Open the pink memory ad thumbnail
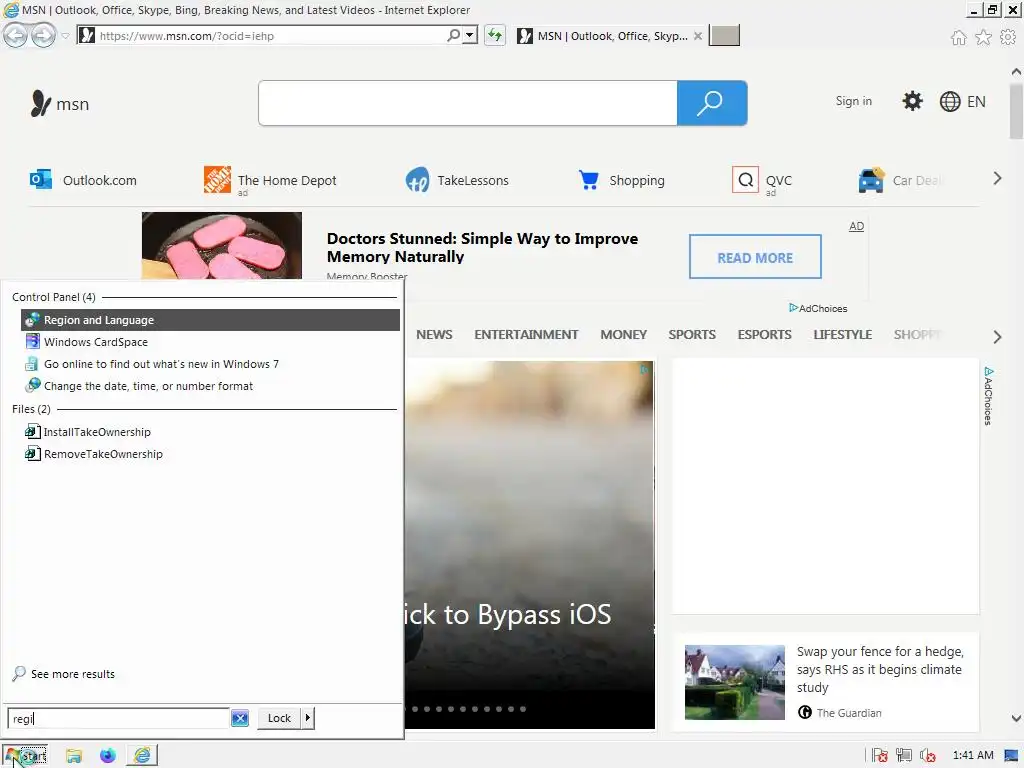Screen dimensions: 1024x768 point(222,246)
